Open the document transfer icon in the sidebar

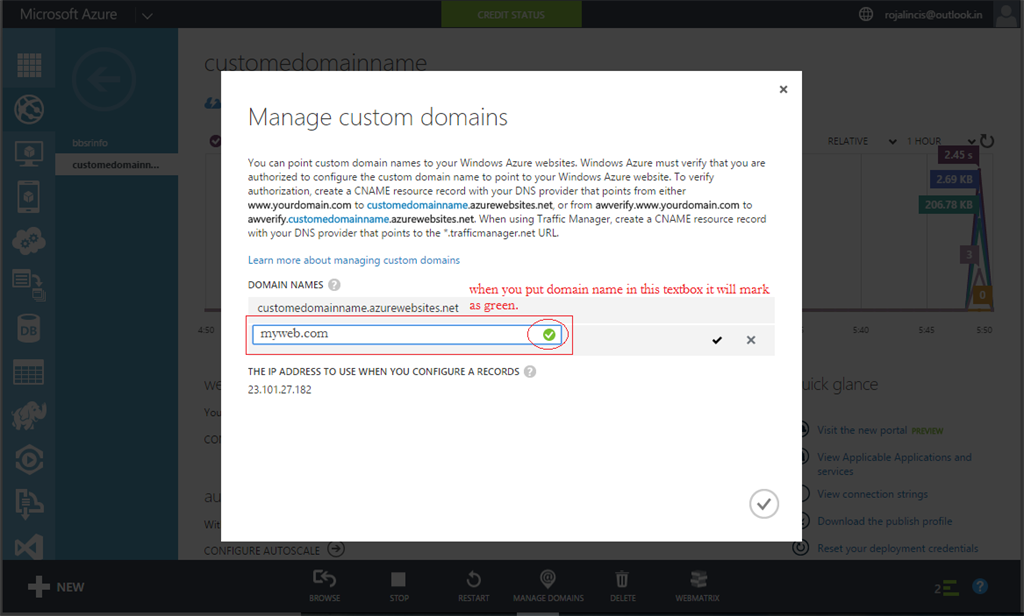[x=29, y=285]
